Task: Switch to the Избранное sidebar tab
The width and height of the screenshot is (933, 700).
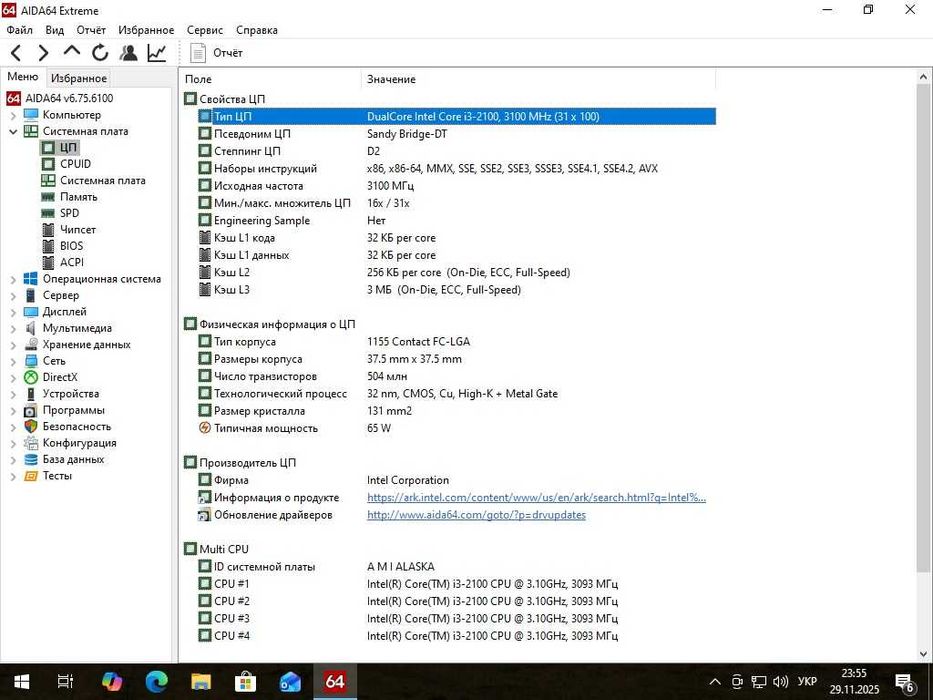Action: click(79, 78)
